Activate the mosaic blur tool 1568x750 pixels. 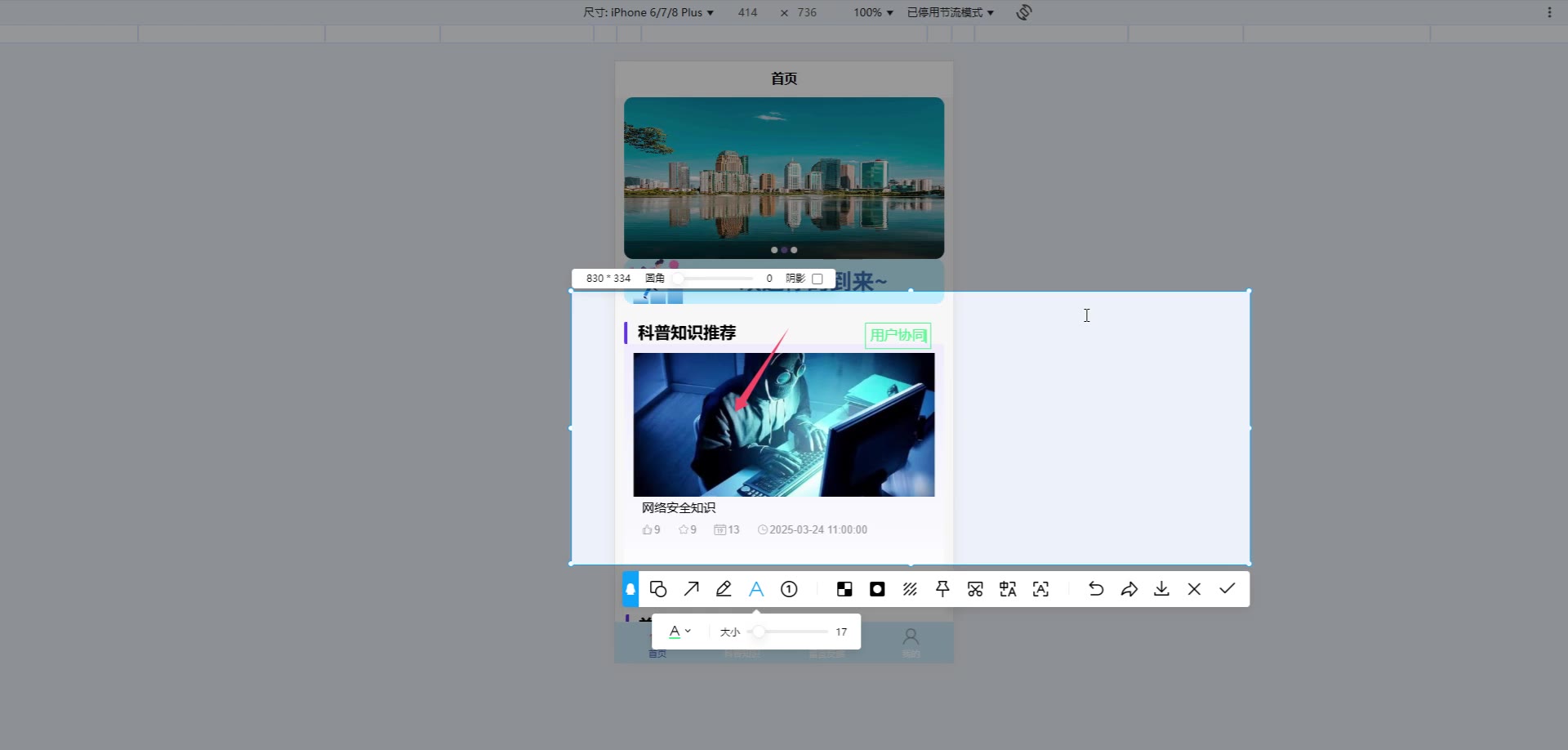[x=844, y=589]
